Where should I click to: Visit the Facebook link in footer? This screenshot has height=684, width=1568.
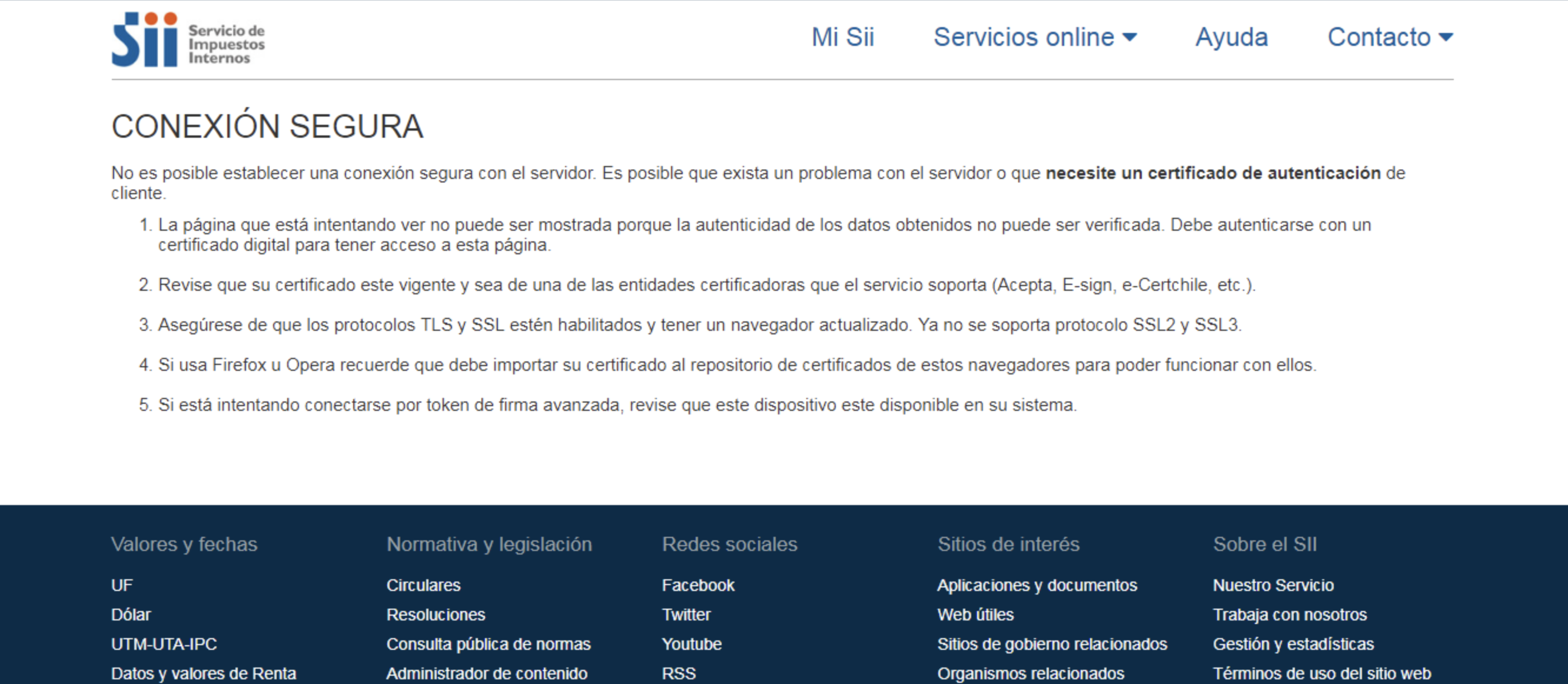click(698, 585)
